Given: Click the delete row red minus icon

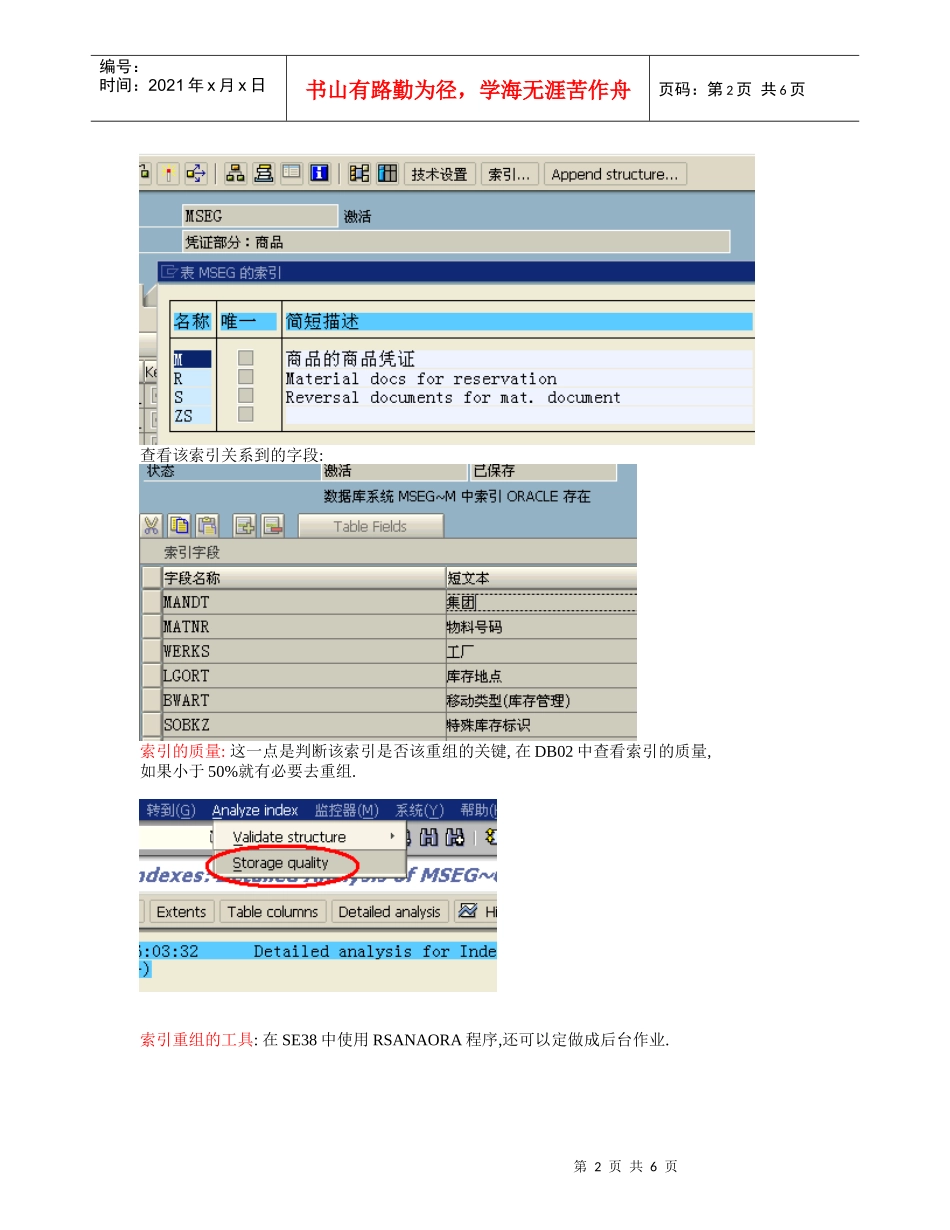Looking at the screenshot, I should 273,525.
